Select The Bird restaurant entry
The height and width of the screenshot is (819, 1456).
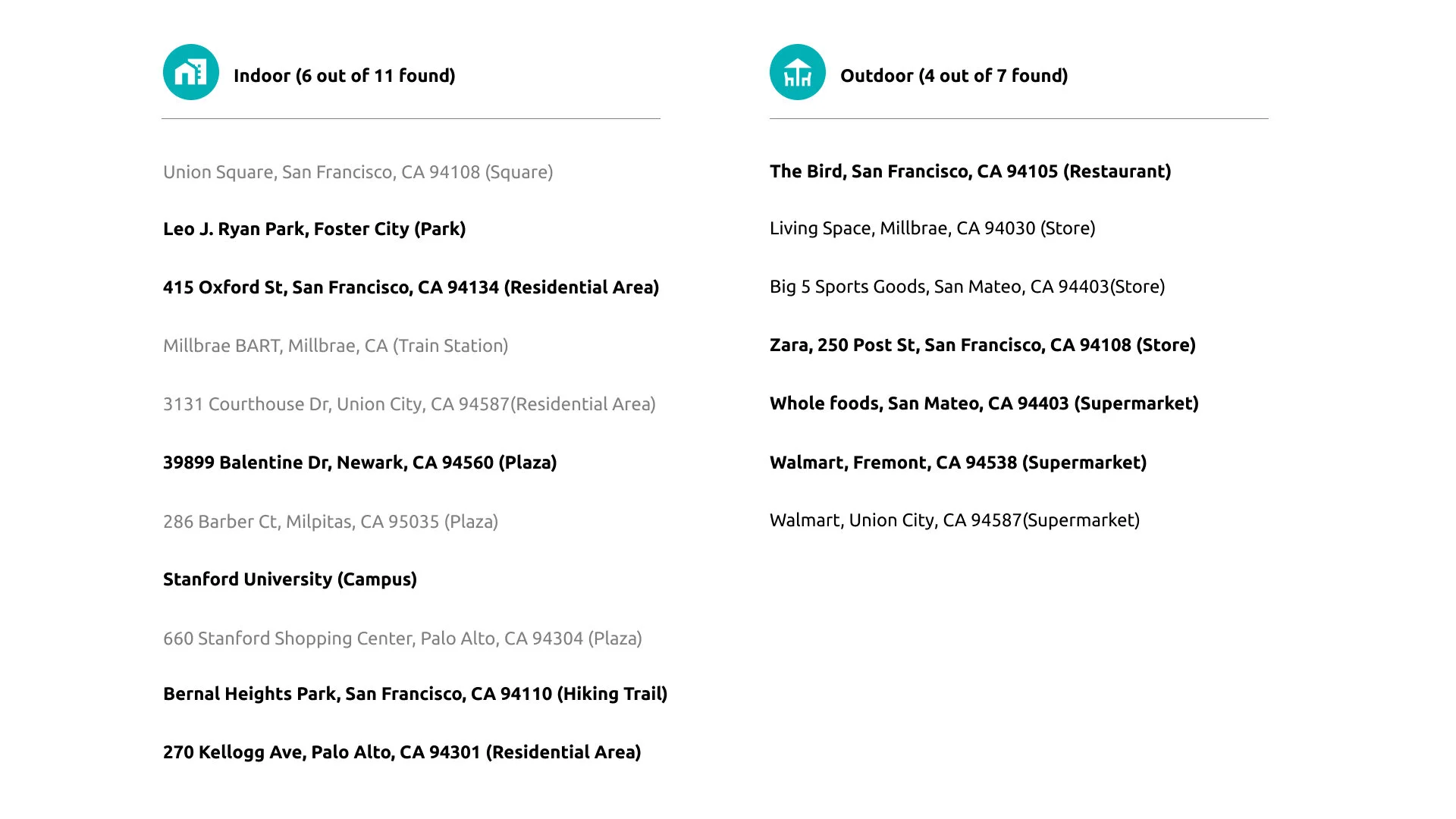point(971,171)
